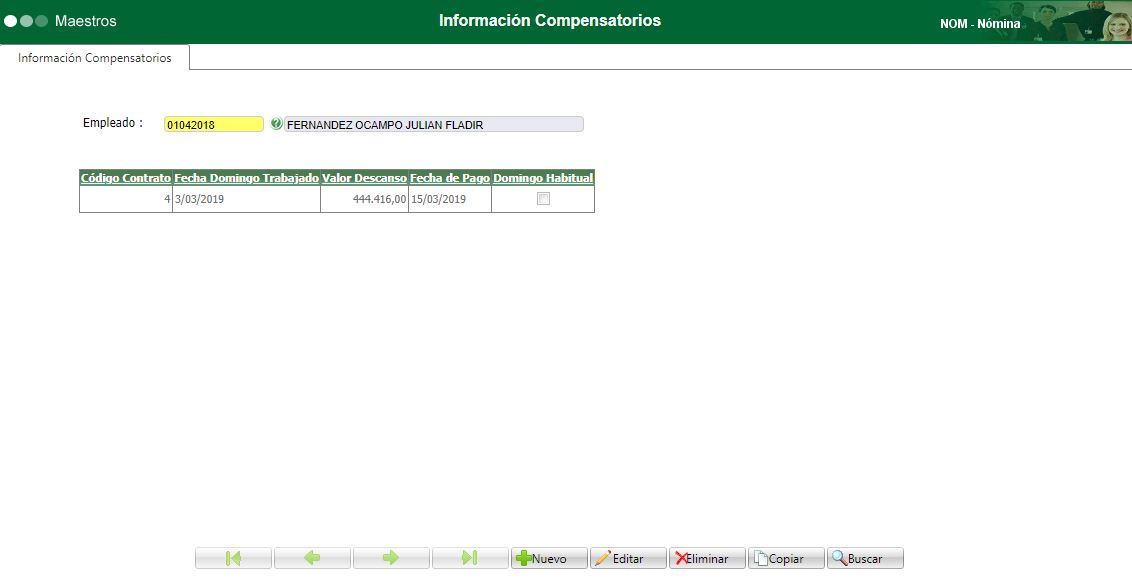This screenshot has width=1132, height=586.
Task: Select the 15/03/2019 payment date cell
Action: click(450, 199)
